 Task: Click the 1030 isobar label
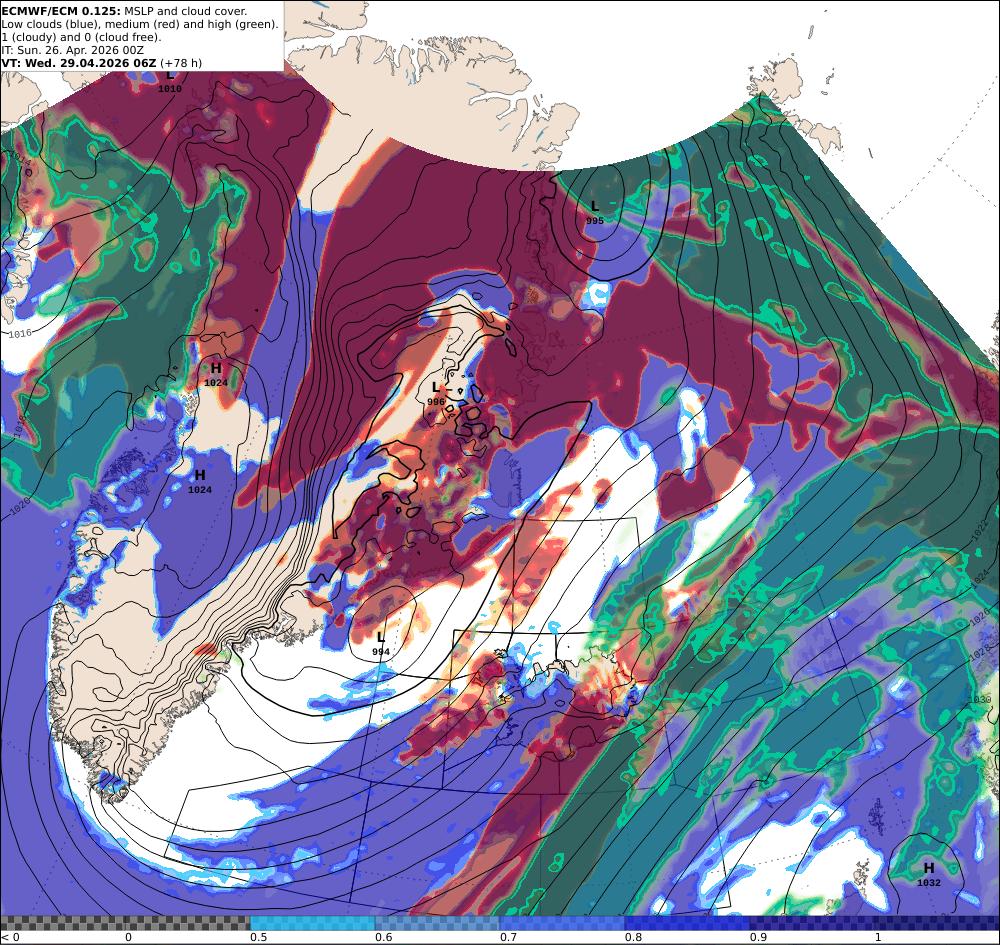tap(982, 700)
